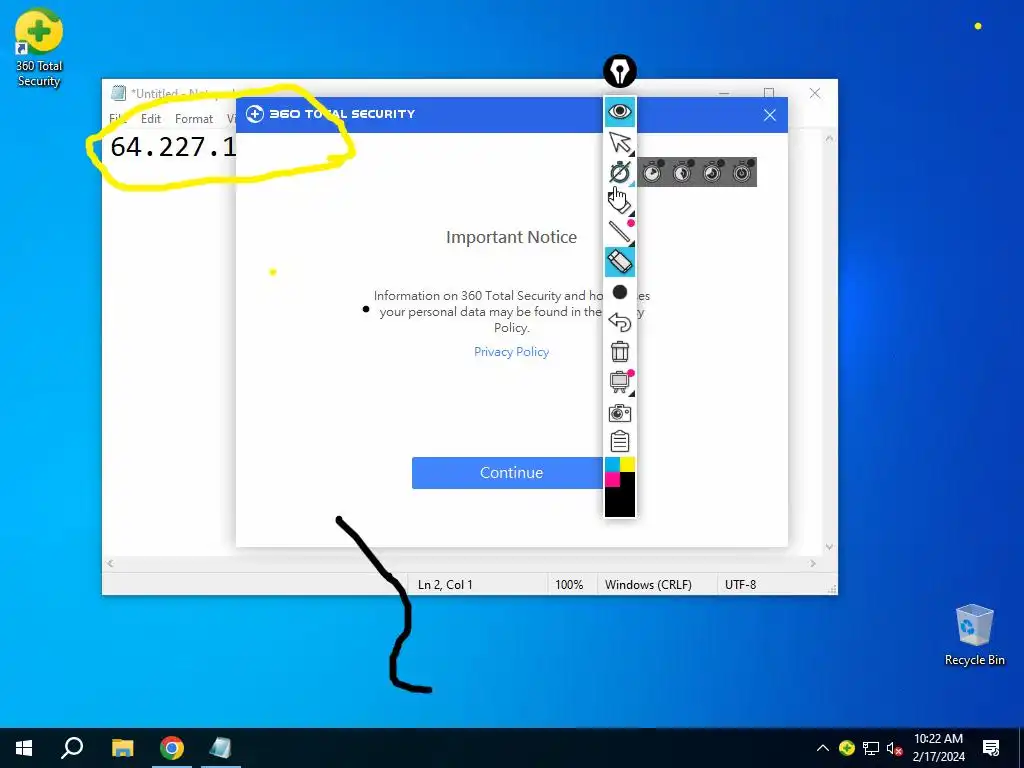The width and height of the screenshot is (1024, 768).
Task: Open taskbar Search magnifier
Action: (72, 748)
